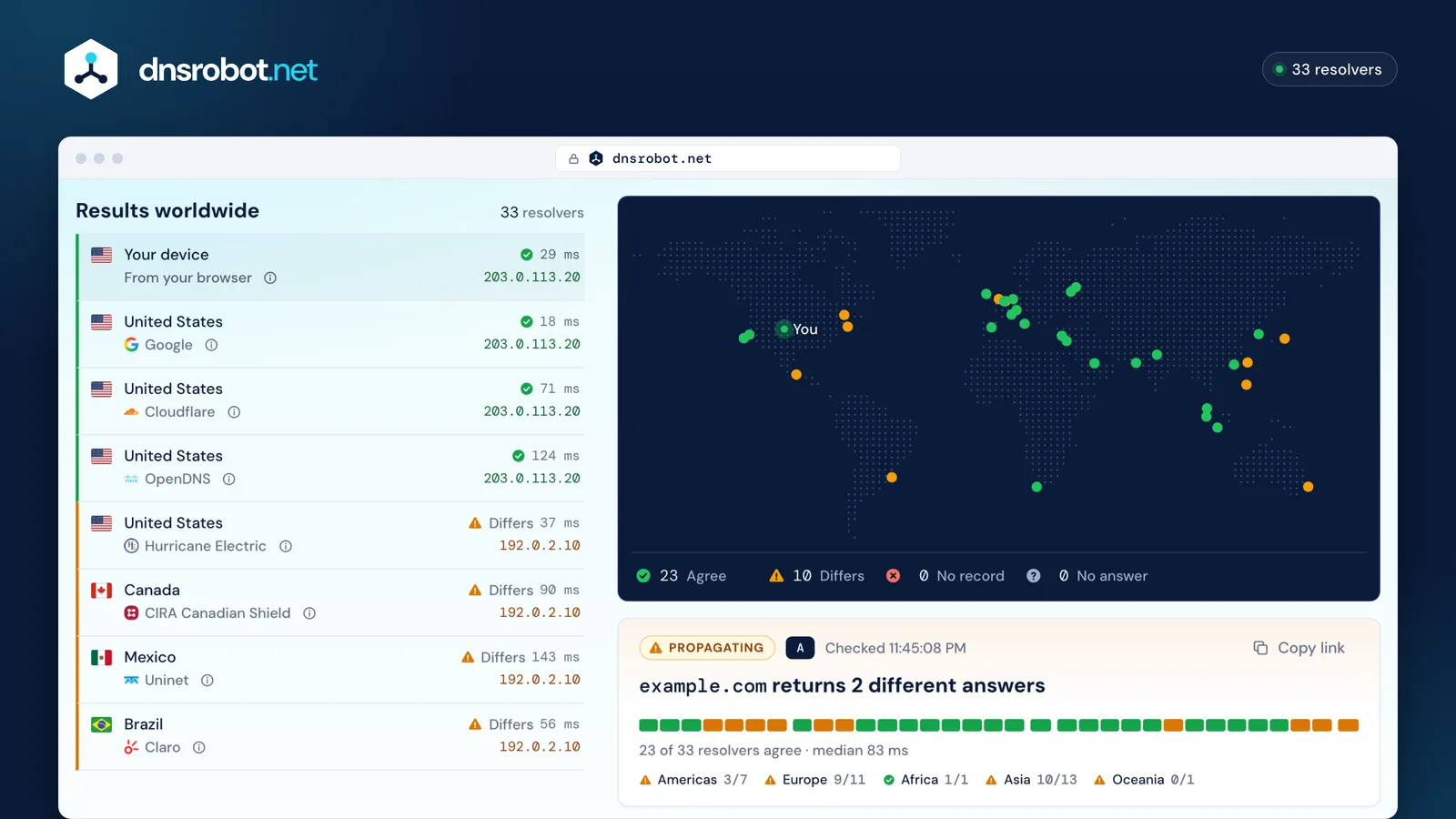
Task: Click the lock icon in address bar
Action: click(573, 159)
